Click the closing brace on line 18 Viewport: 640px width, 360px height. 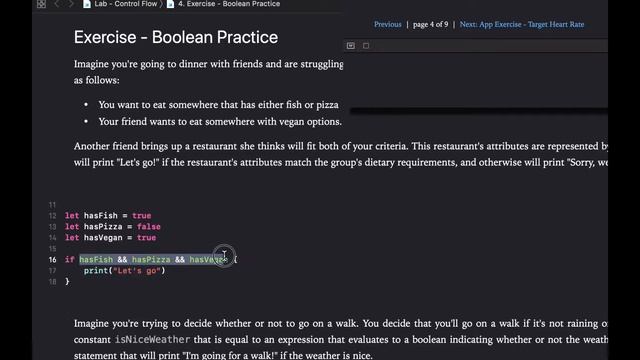click(67, 282)
